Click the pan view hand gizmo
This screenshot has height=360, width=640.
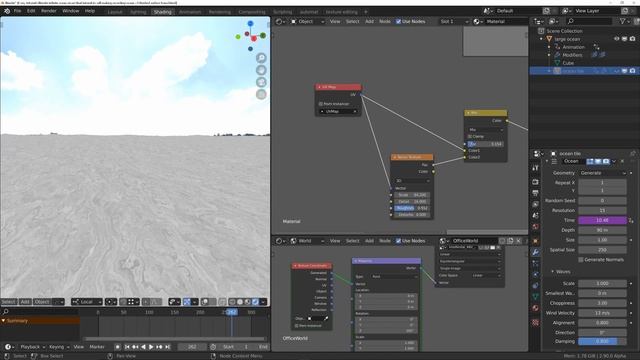(261, 70)
